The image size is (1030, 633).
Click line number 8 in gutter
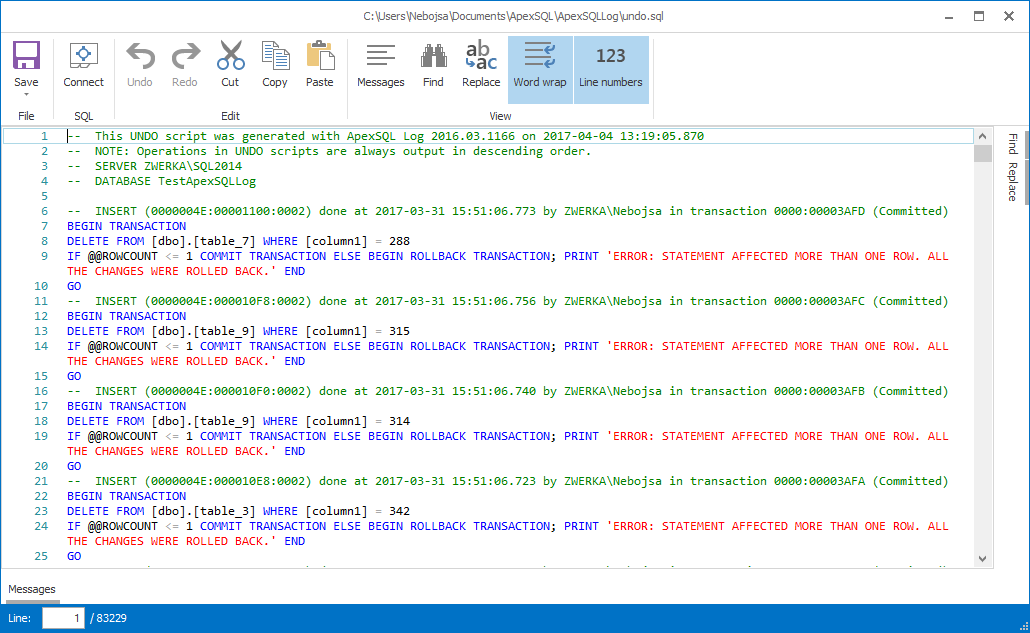[44, 241]
